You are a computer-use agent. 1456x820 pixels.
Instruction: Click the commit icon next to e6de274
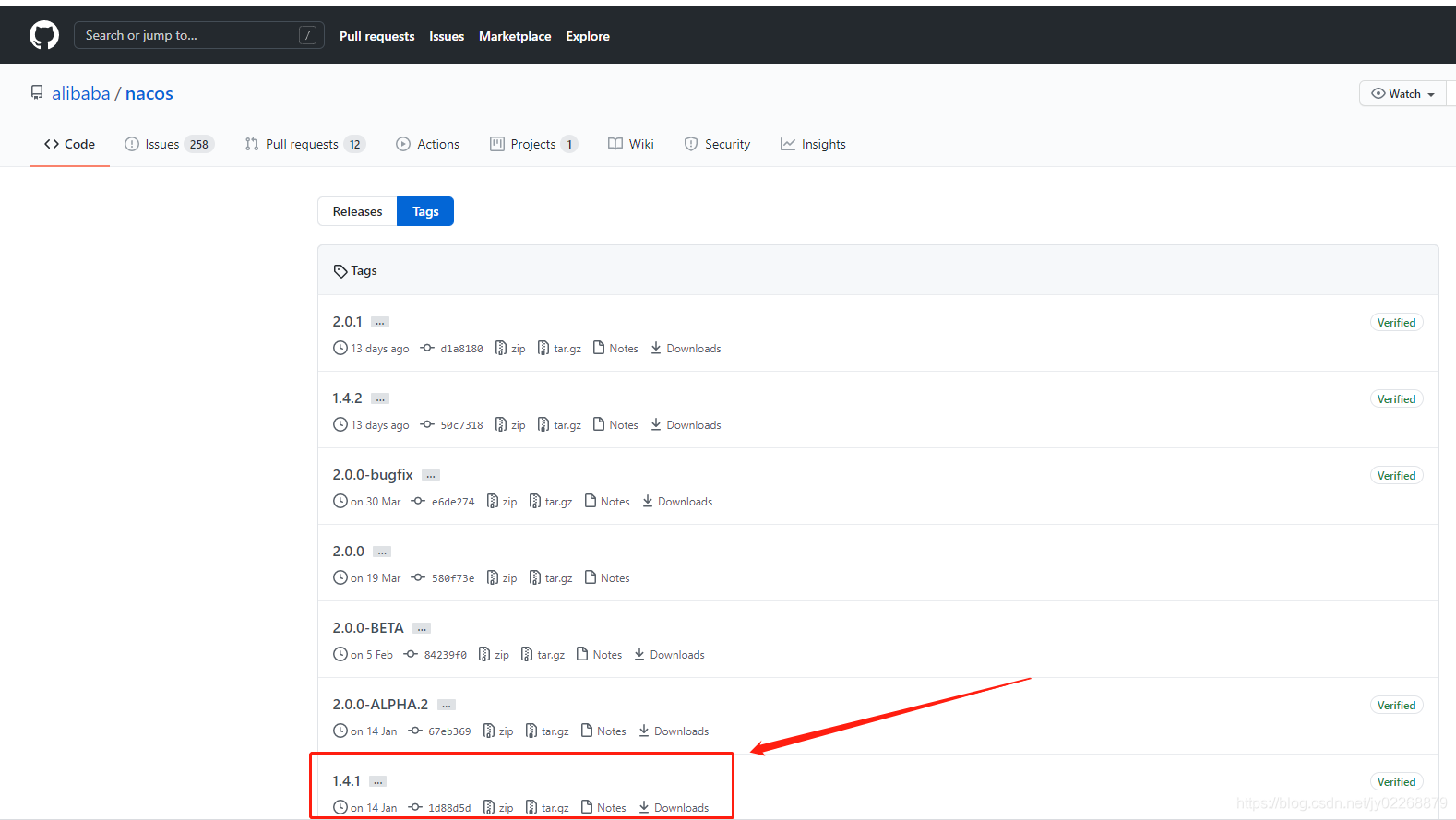click(x=418, y=501)
